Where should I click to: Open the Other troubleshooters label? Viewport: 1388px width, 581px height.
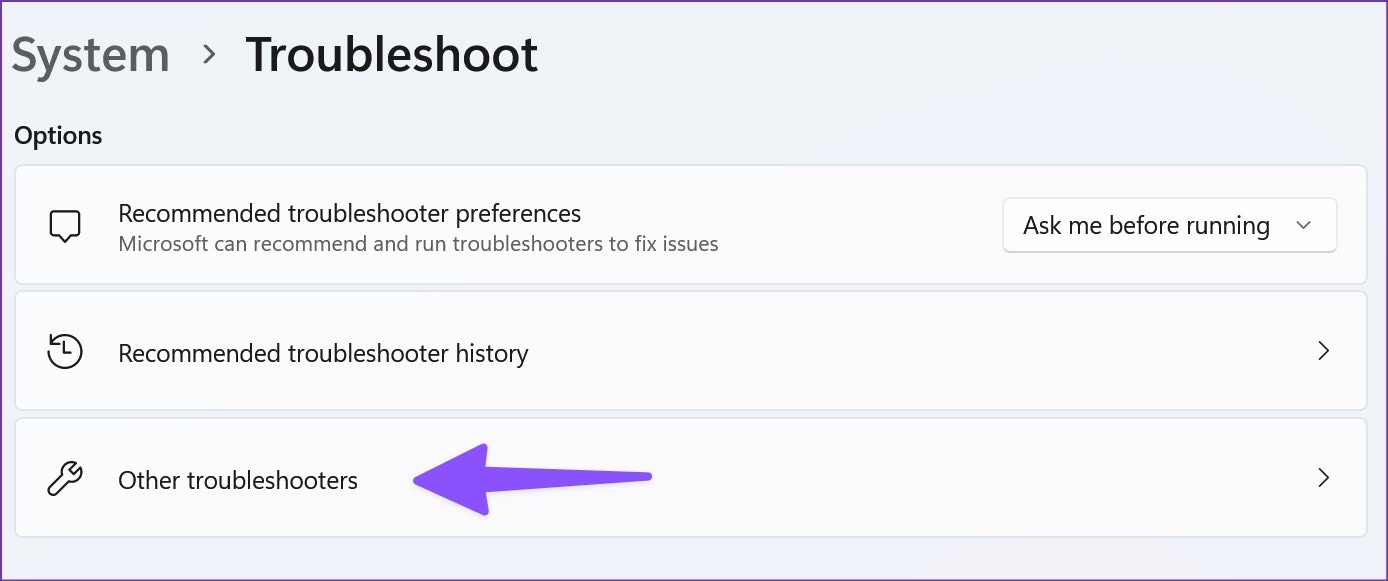pyautogui.click(x=238, y=480)
